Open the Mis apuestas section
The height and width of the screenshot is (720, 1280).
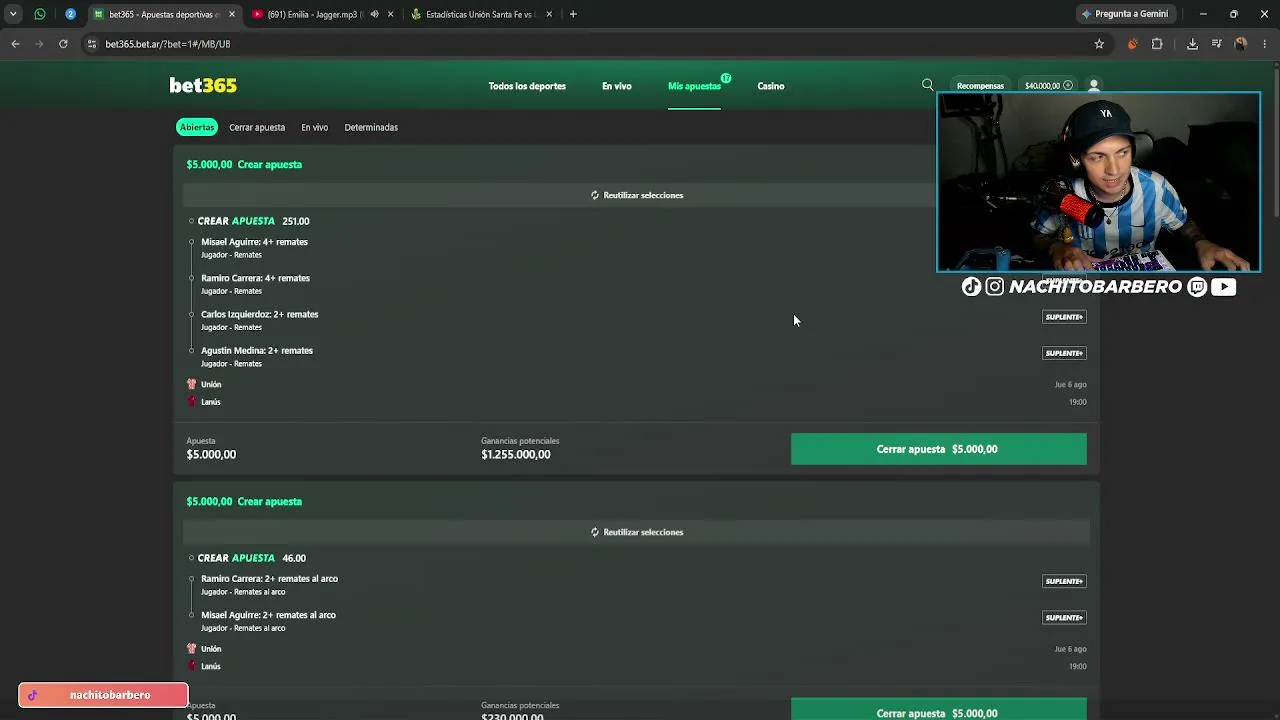[x=694, y=86]
